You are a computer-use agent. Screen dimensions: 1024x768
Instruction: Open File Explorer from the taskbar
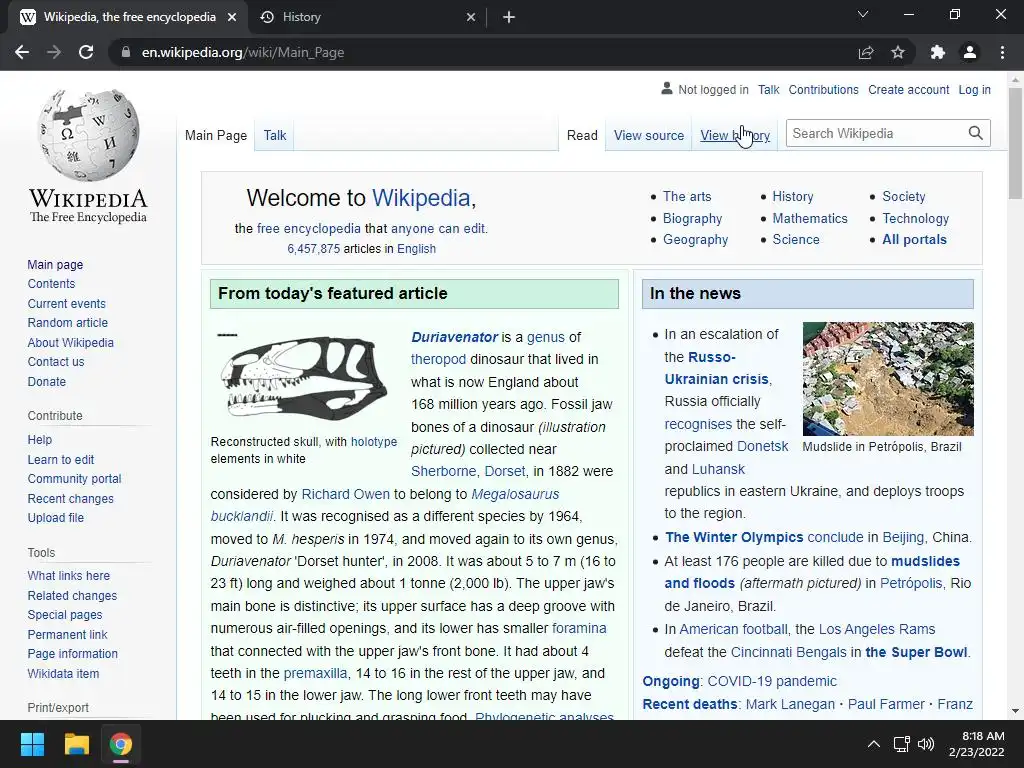pyautogui.click(x=76, y=744)
